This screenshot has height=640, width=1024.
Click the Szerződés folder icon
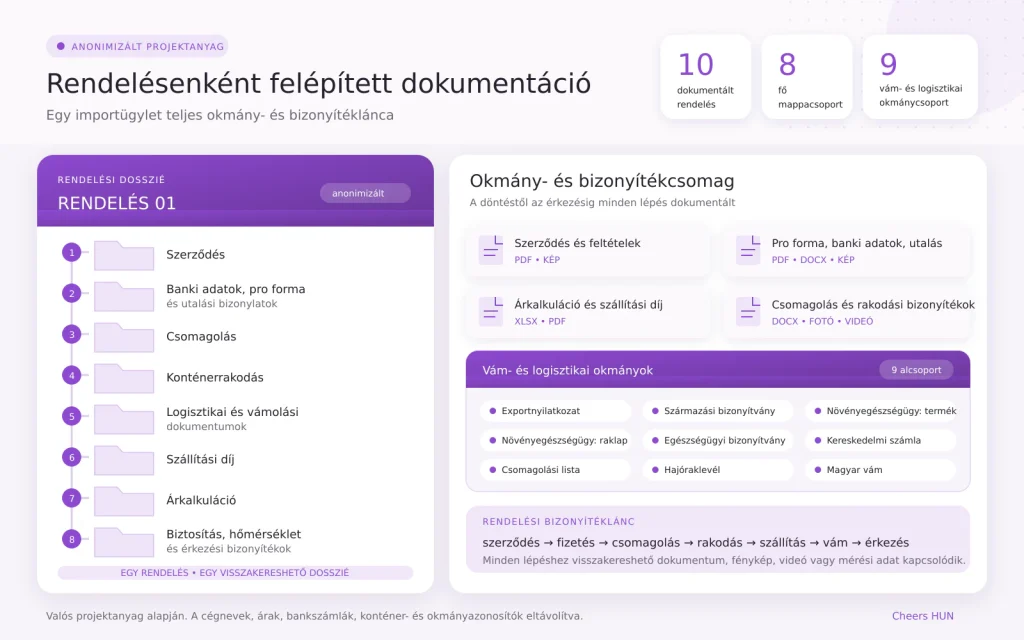(x=124, y=255)
